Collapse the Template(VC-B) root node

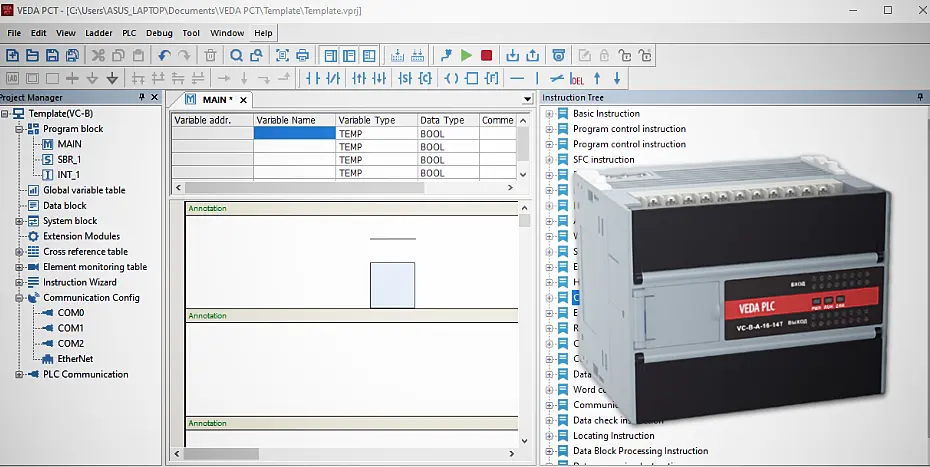pos(5,113)
